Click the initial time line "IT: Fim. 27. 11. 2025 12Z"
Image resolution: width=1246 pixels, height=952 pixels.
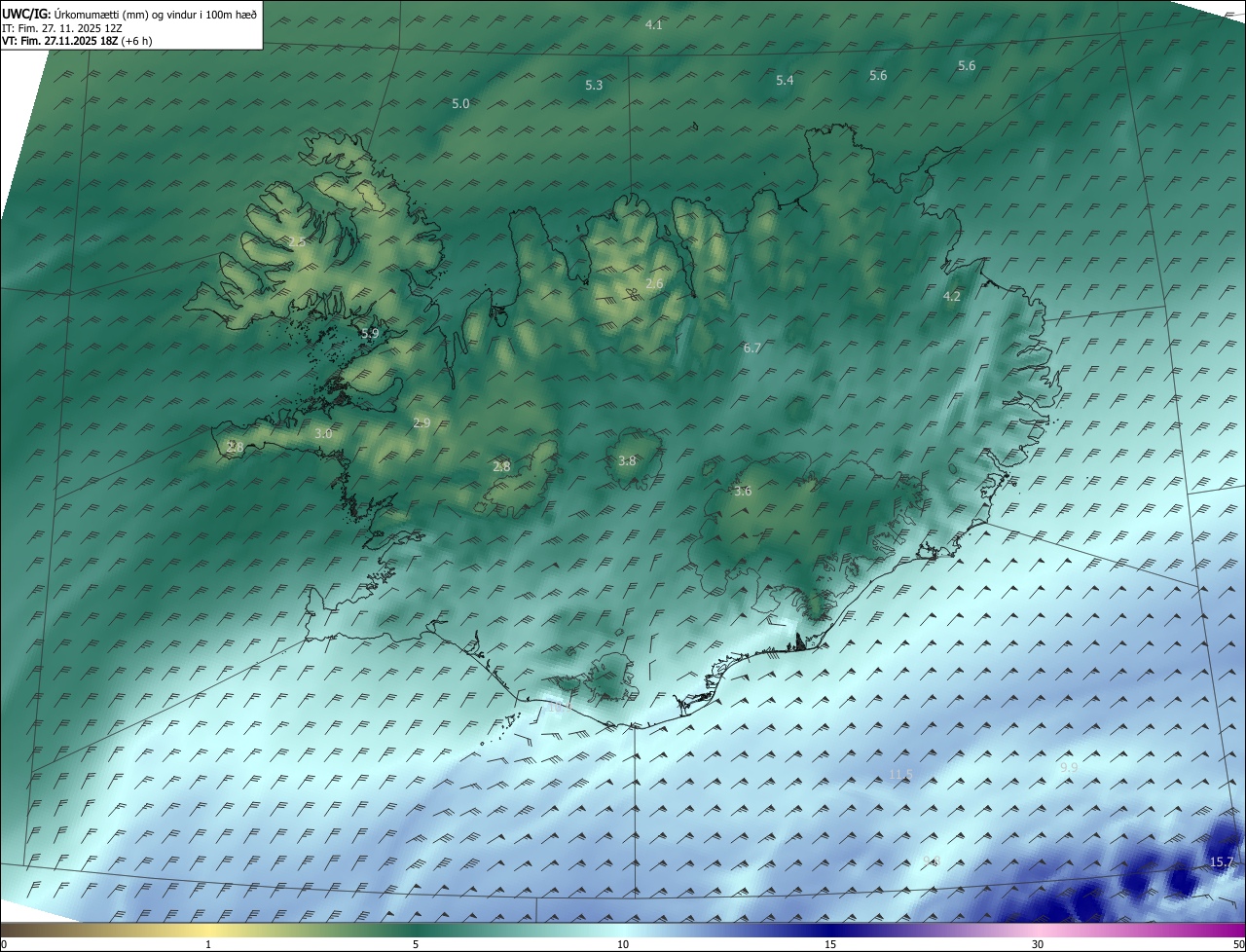pyautogui.click(x=62, y=28)
